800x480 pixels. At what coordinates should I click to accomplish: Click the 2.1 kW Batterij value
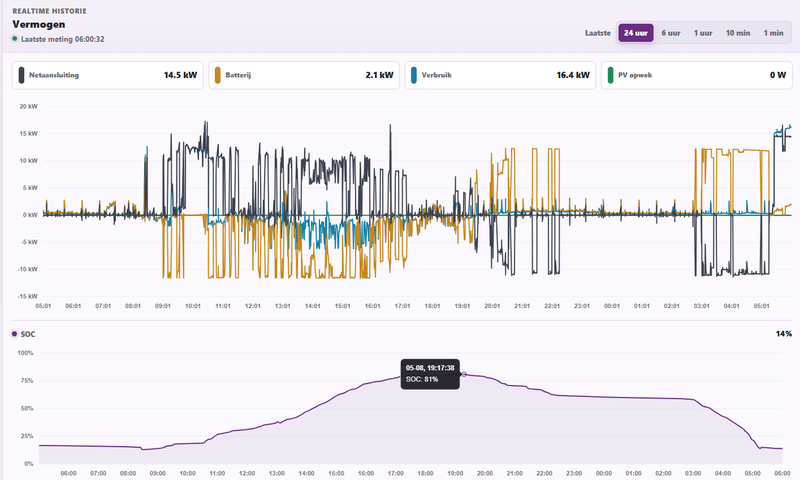(379, 75)
